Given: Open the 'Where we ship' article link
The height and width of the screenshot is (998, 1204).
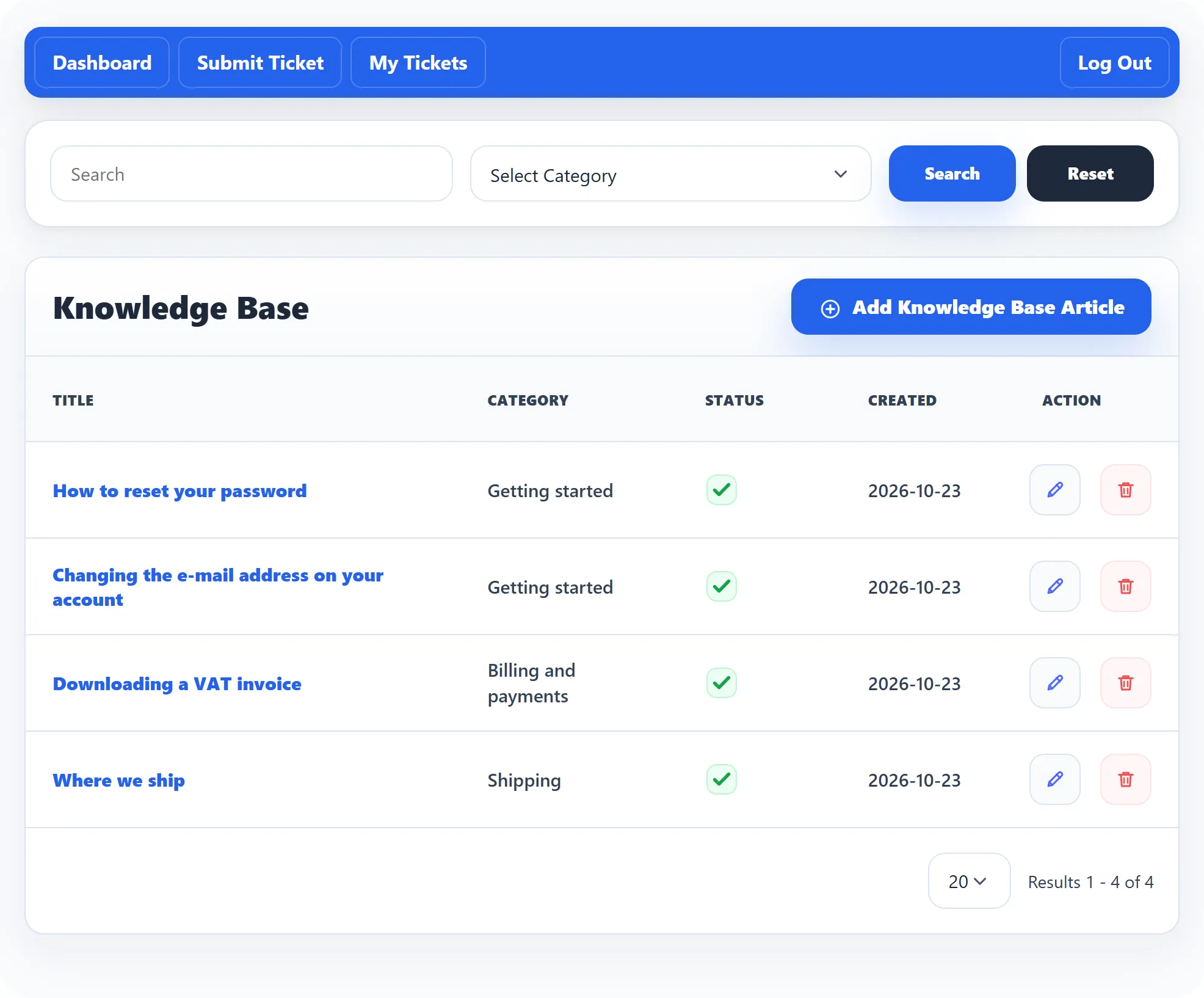Looking at the screenshot, I should (119, 781).
